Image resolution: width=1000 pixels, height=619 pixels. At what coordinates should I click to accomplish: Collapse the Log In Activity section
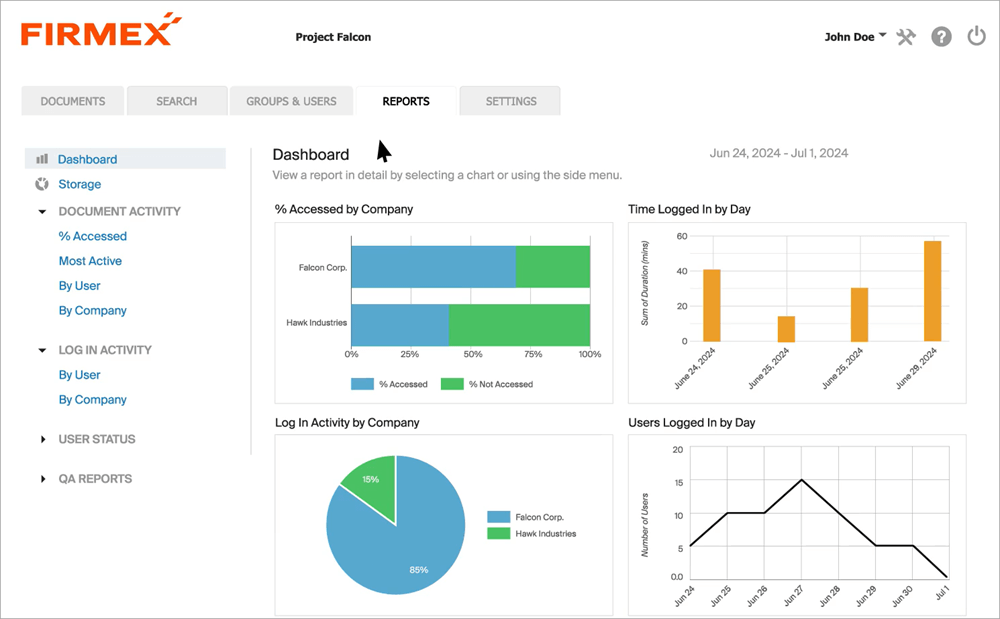(42, 351)
